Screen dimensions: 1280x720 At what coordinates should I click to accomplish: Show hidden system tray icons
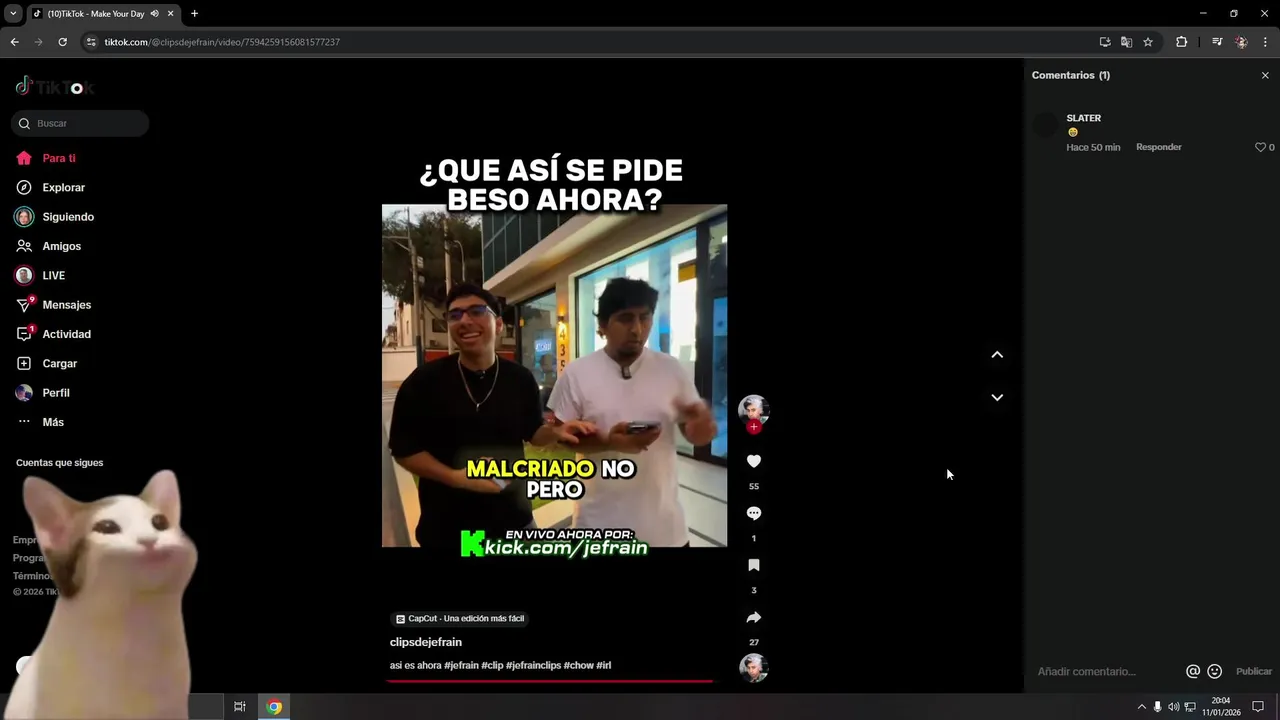point(1141,707)
